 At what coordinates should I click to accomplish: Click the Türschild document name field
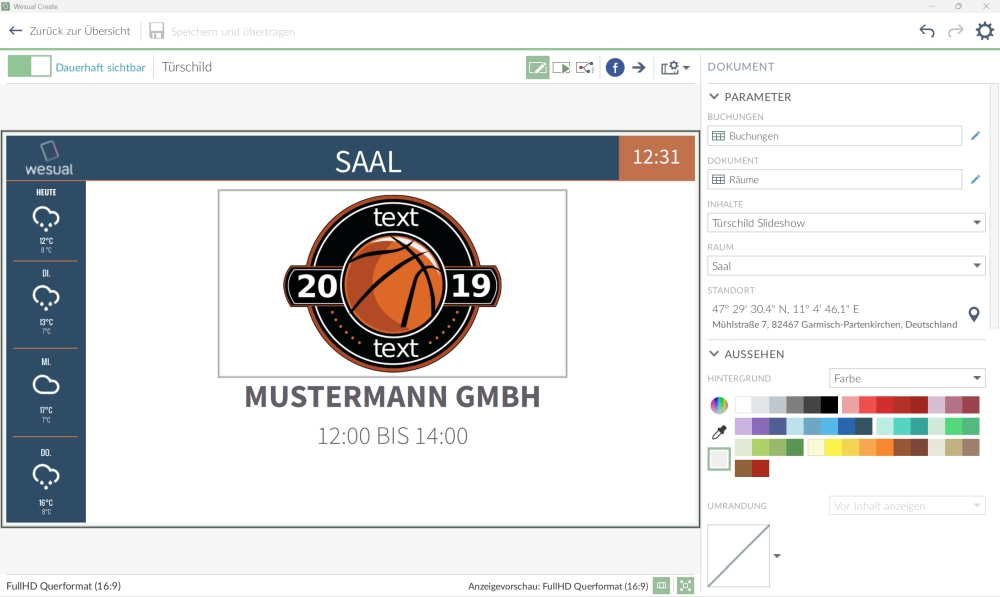[x=188, y=67]
